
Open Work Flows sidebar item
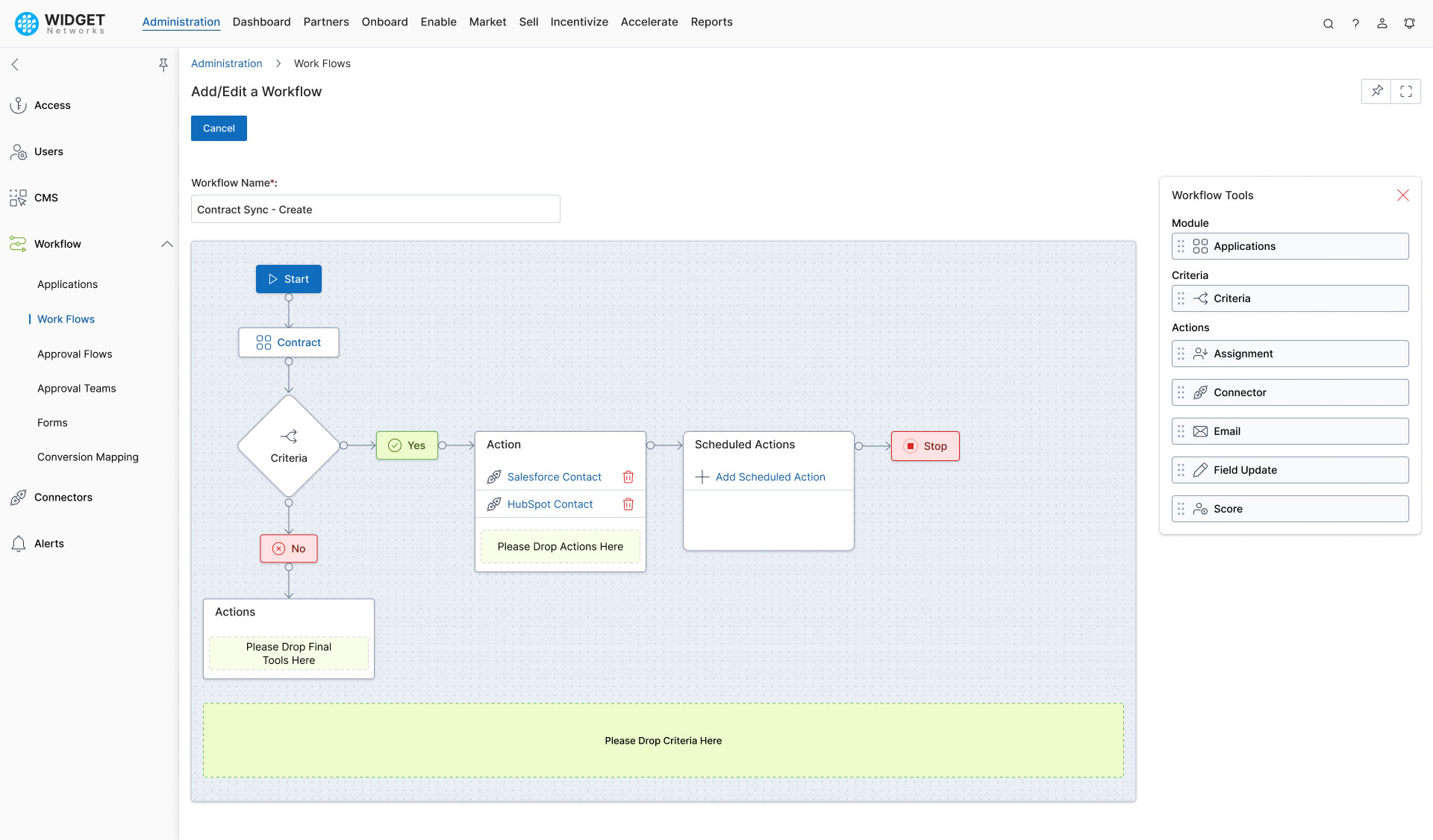tap(66, 319)
